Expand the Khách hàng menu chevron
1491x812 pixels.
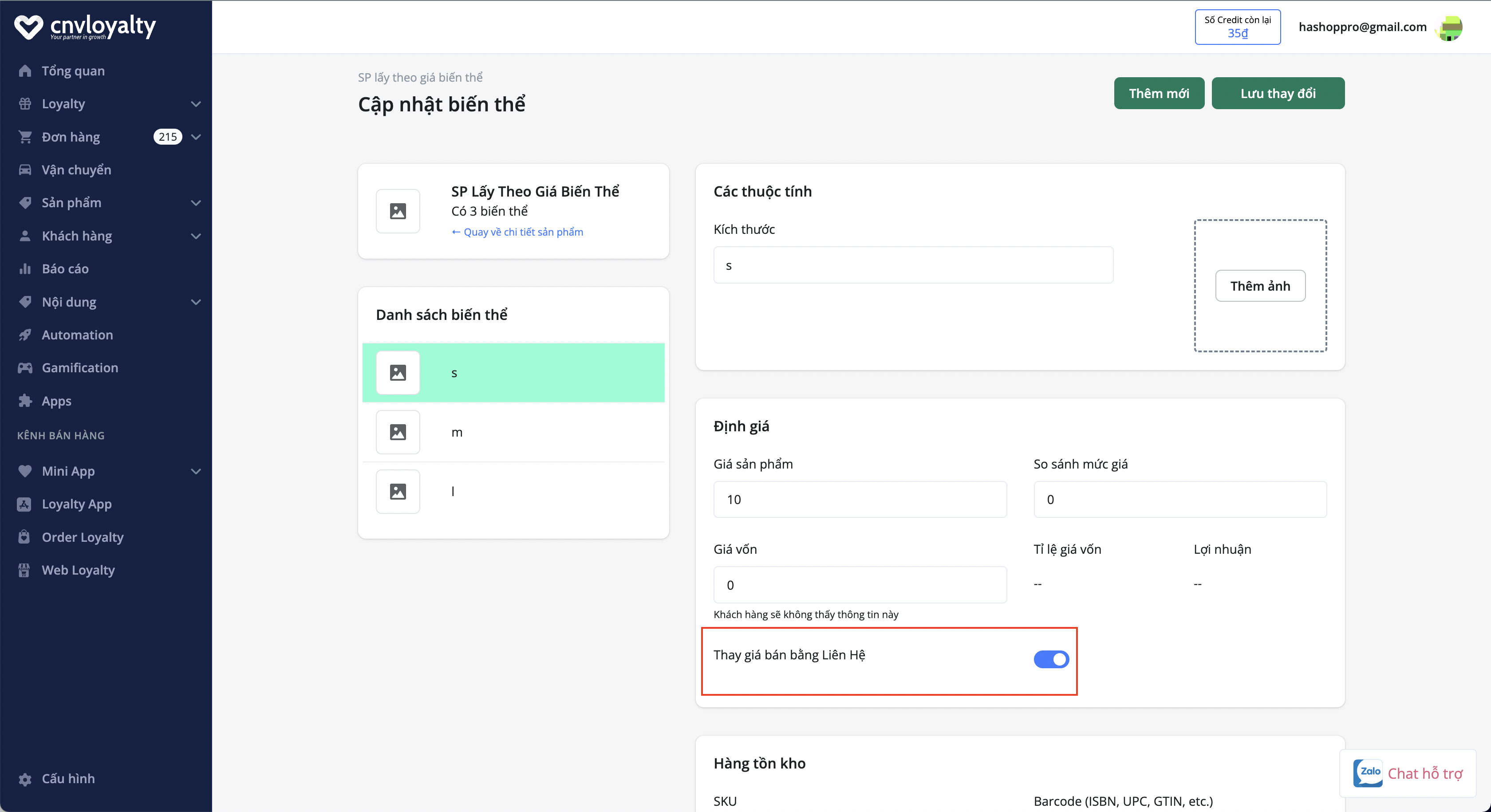pos(196,236)
